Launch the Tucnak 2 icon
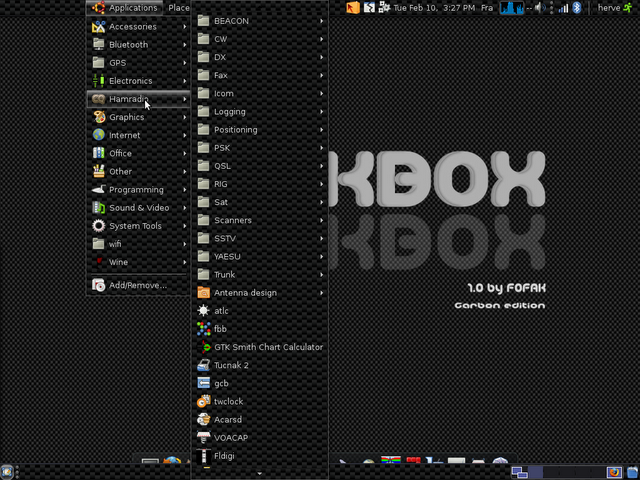The height and width of the screenshot is (480, 640). [203, 365]
